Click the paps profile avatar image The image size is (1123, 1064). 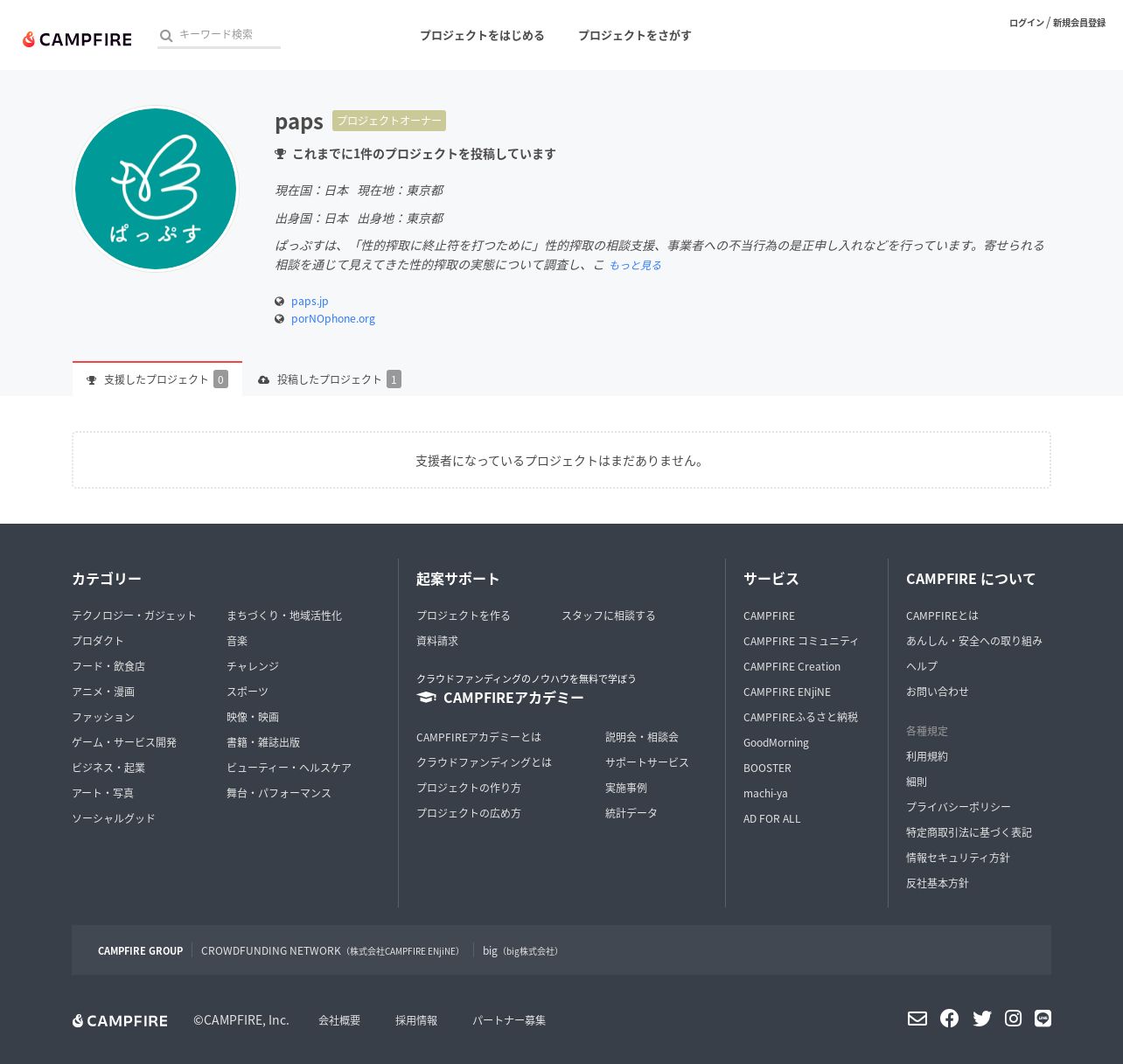[x=156, y=189]
